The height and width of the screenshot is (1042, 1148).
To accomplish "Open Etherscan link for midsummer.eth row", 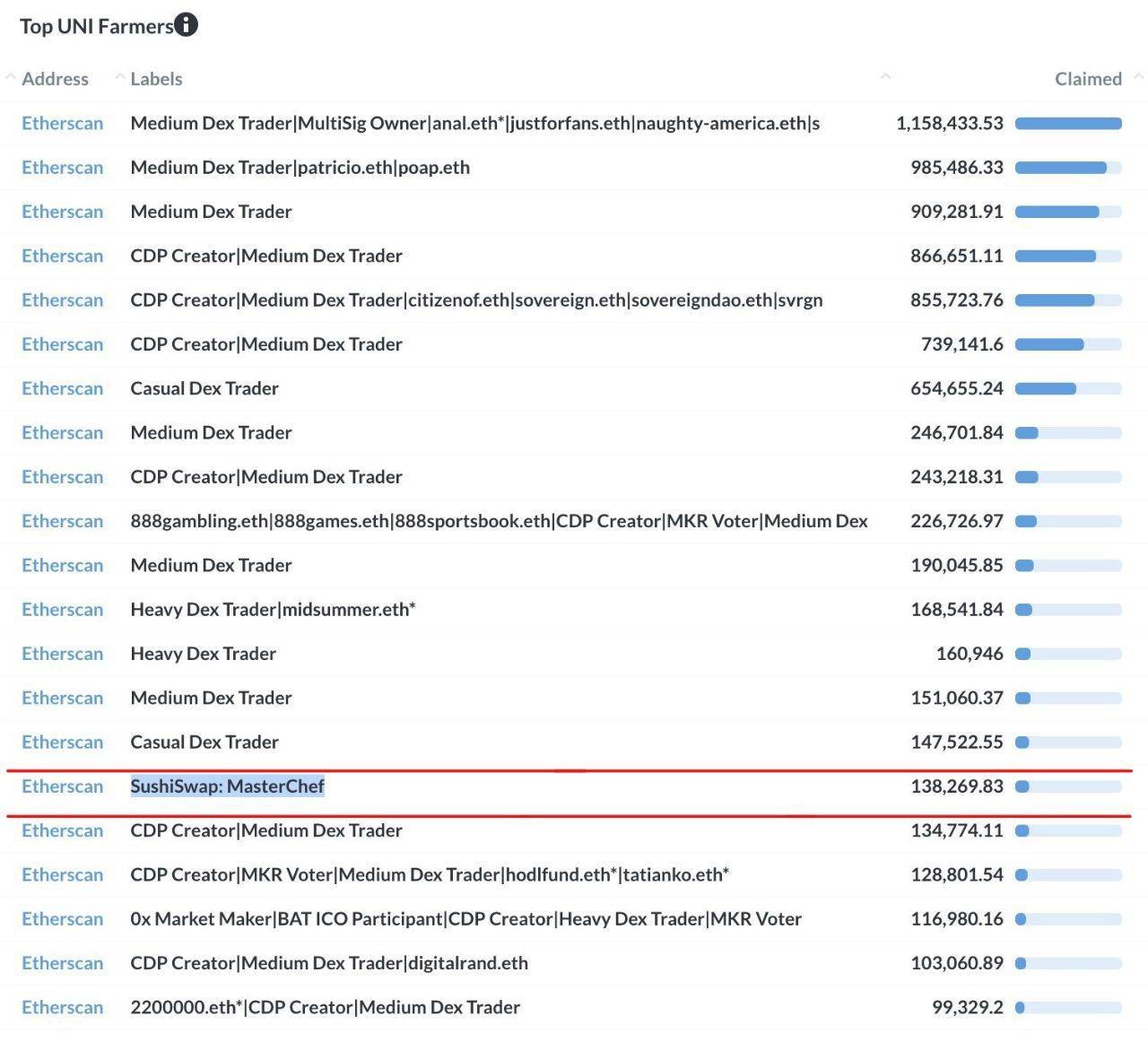I will tap(62, 610).
